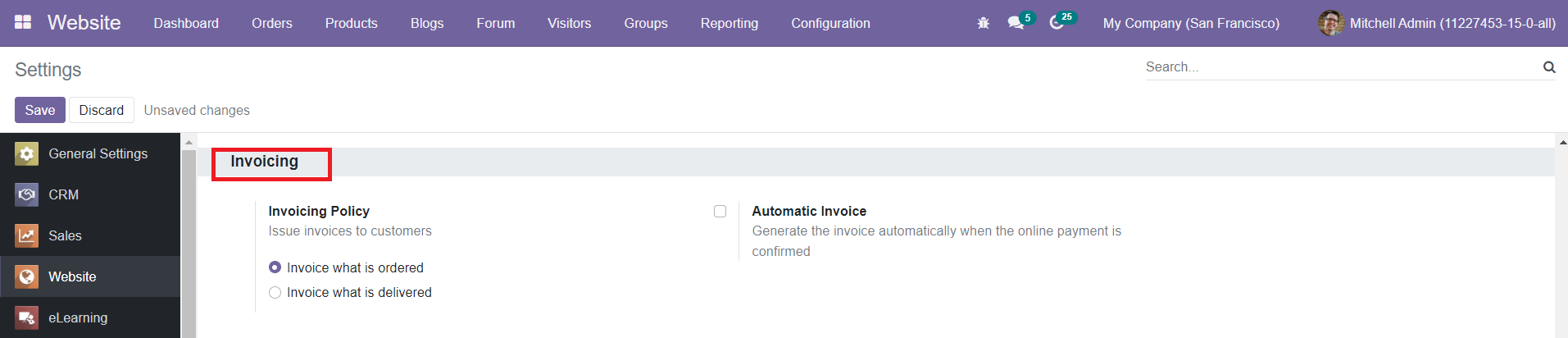This screenshot has width=1568, height=338.
Task: Open General Settings gear icon
Action: [26, 153]
